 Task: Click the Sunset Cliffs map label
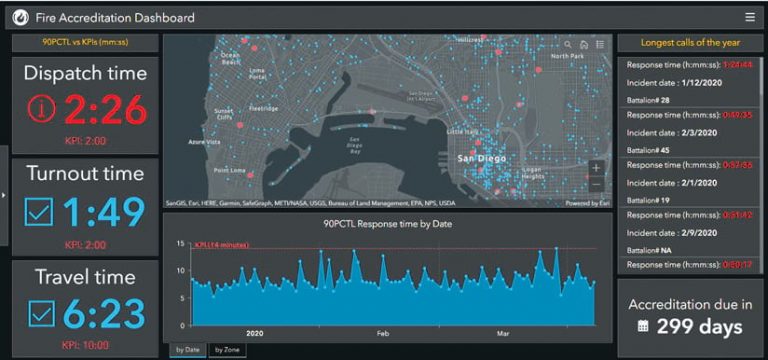click(x=223, y=115)
